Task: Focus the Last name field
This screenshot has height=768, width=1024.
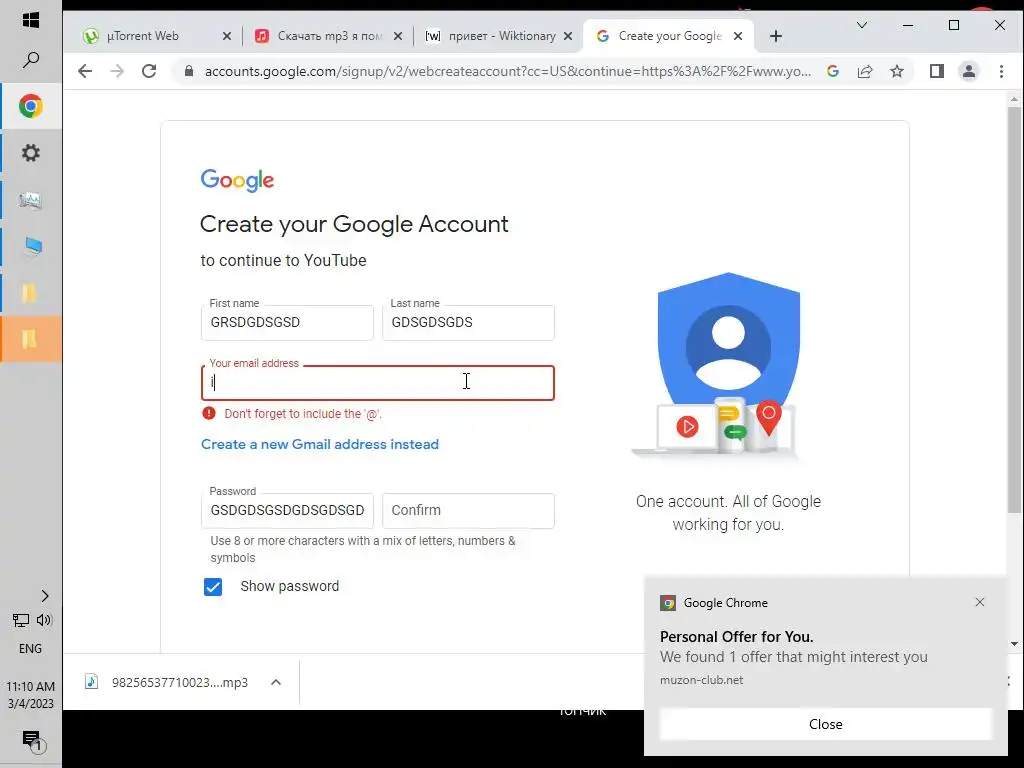Action: (x=468, y=323)
